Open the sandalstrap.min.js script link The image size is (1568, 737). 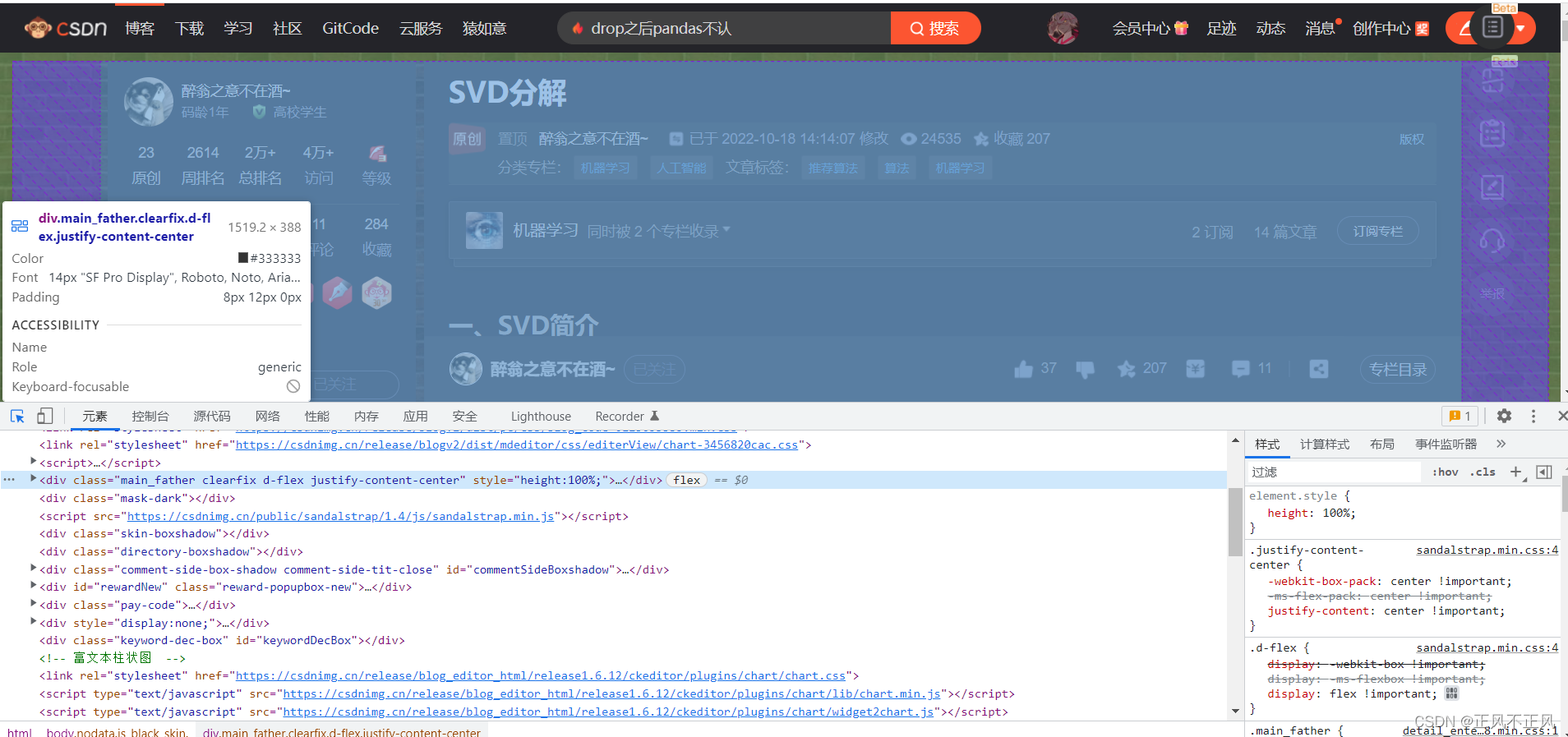tap(340, 517)
